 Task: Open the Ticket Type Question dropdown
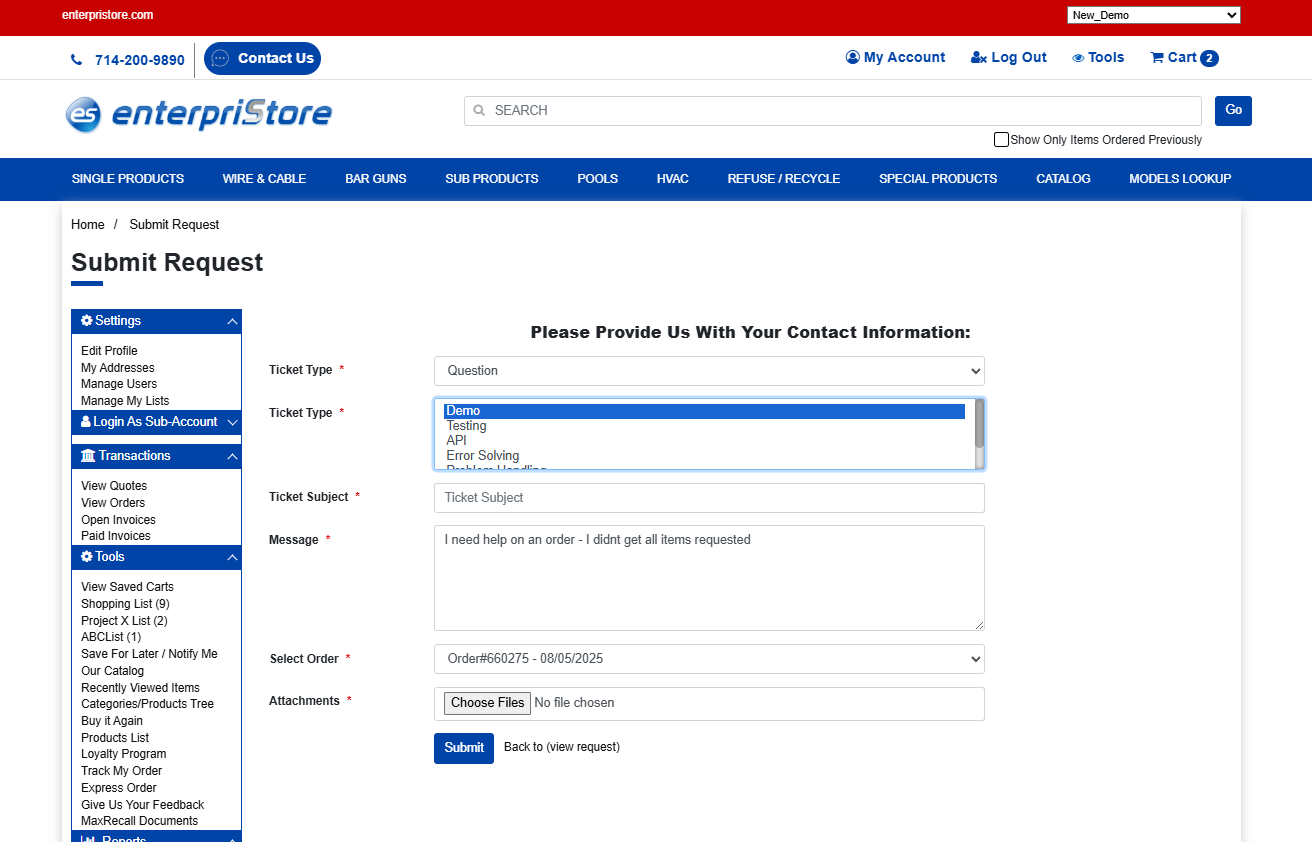coord(709,371)
